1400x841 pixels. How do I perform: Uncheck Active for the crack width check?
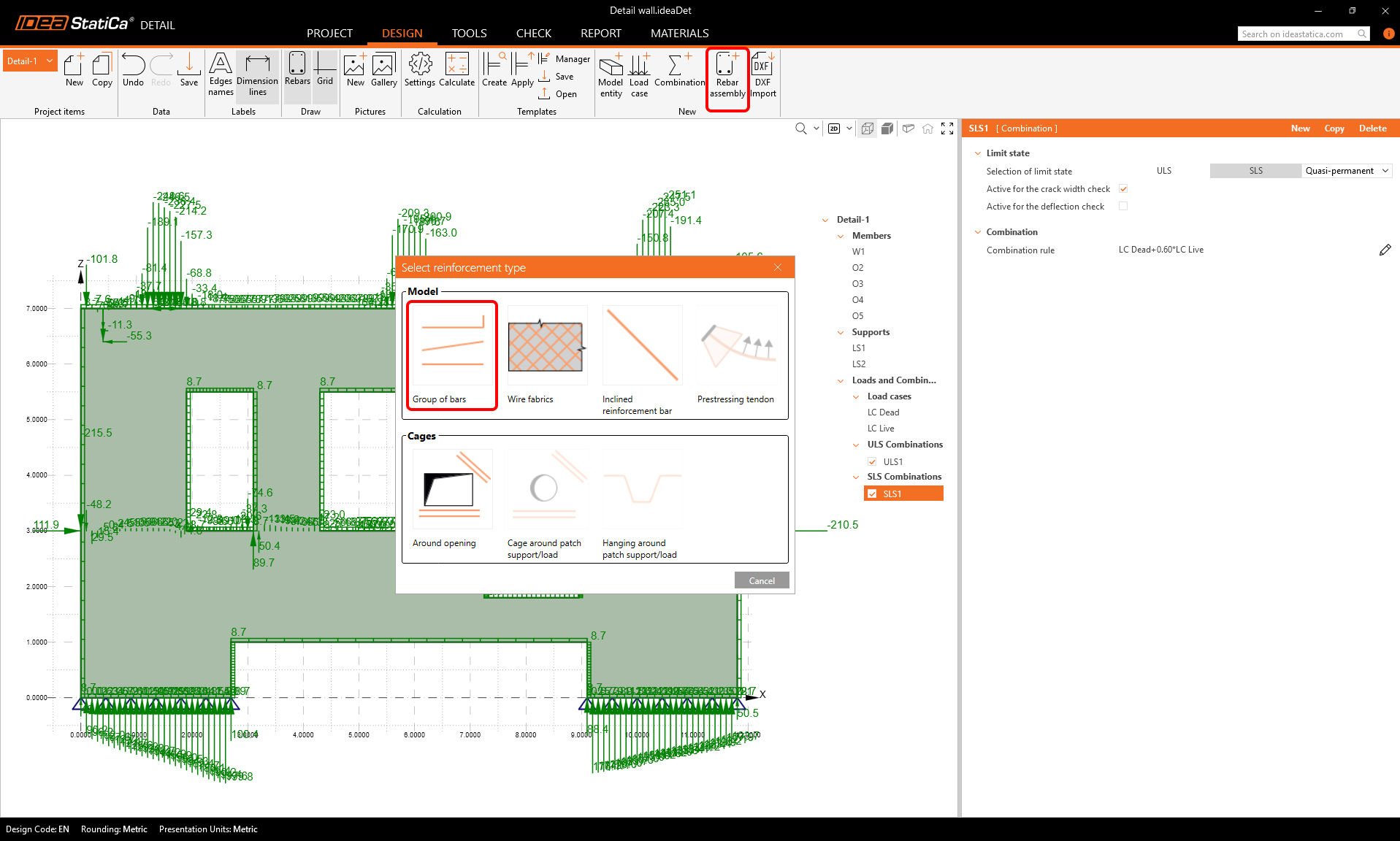point(1123,189)
